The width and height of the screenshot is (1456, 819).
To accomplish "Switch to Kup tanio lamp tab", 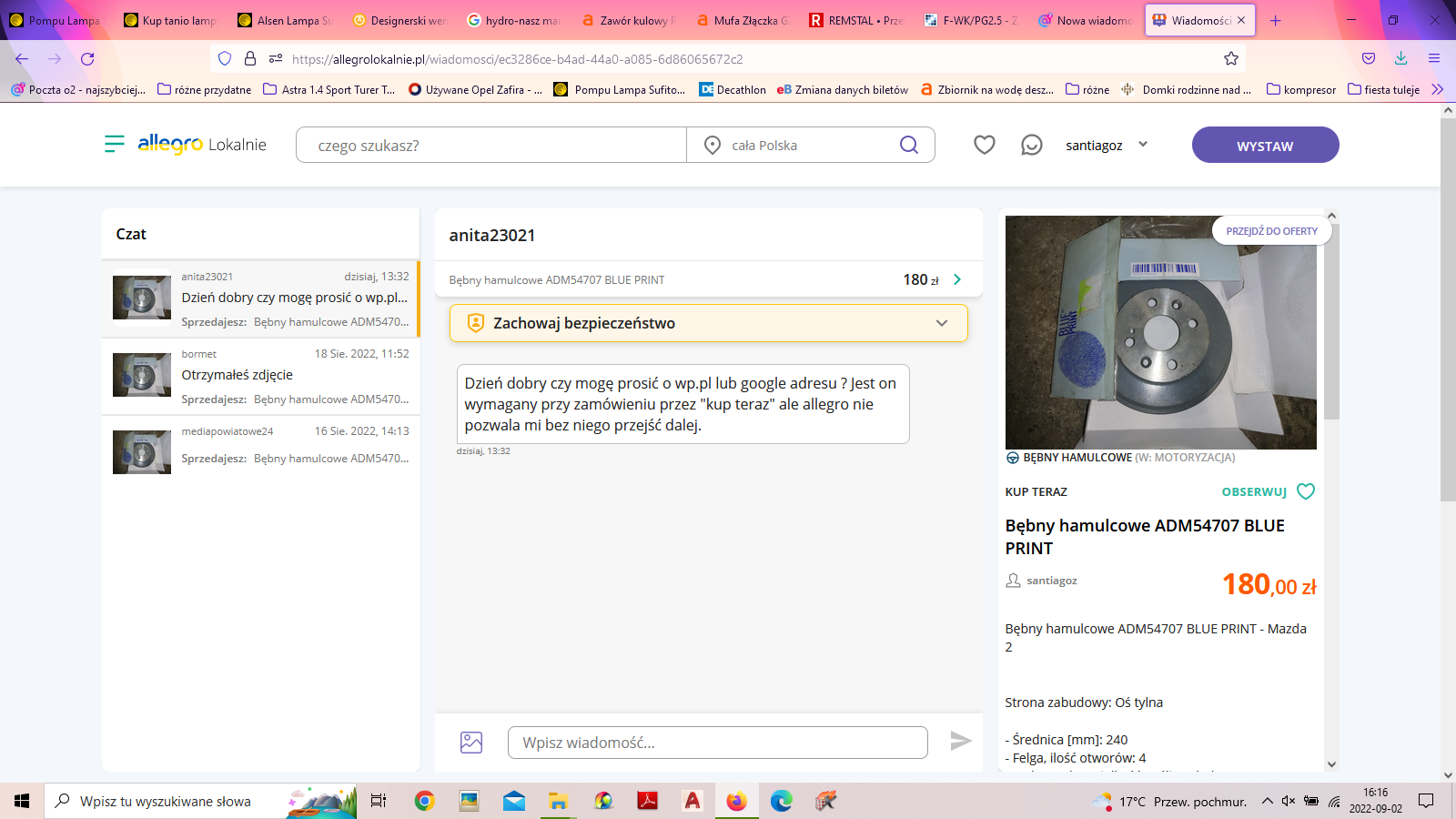I will click(170, 20).
